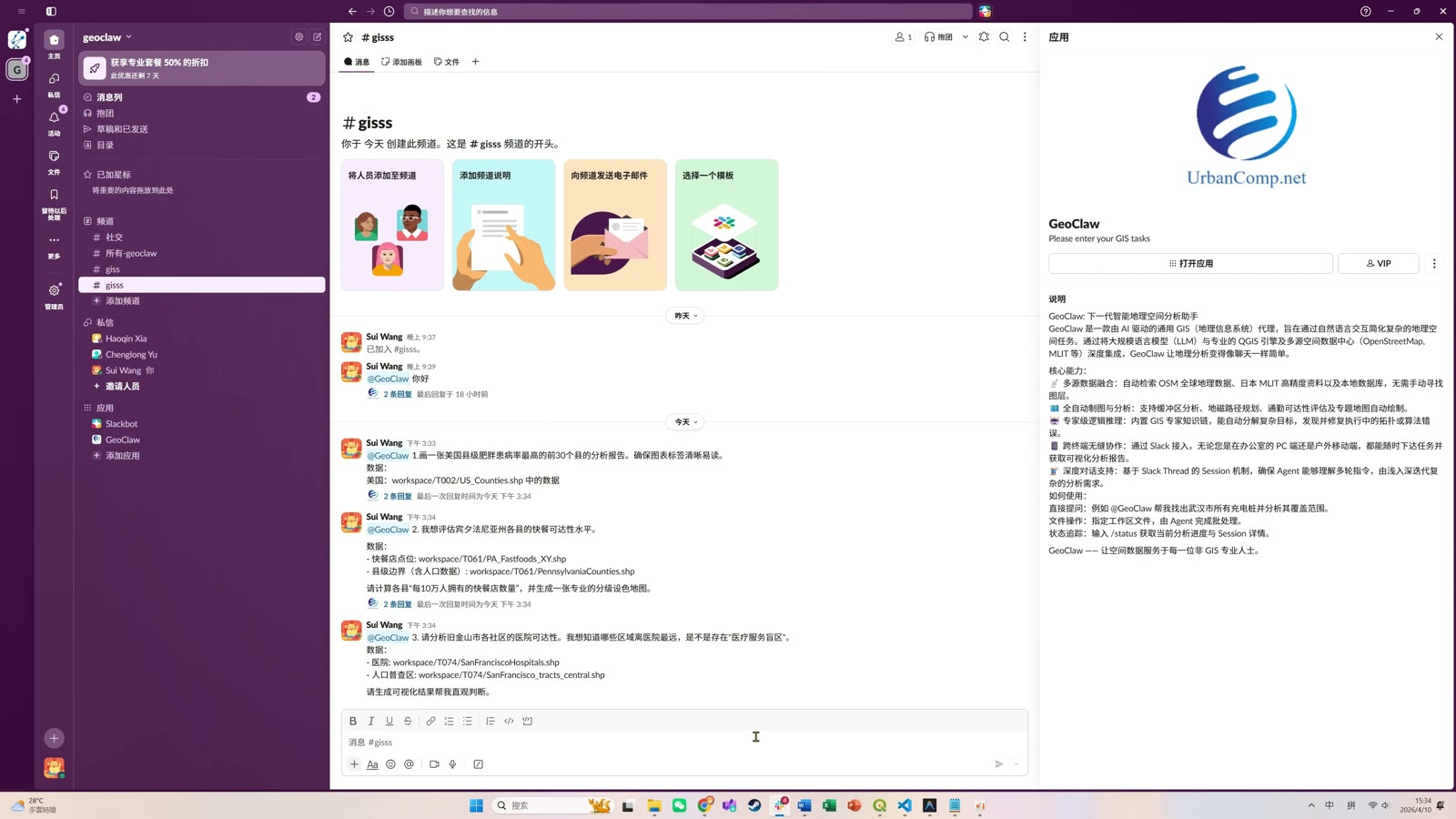1456x819 pixels.
Task: Open 草稿和已发送 in sidebar
Action: pos(201,129)
